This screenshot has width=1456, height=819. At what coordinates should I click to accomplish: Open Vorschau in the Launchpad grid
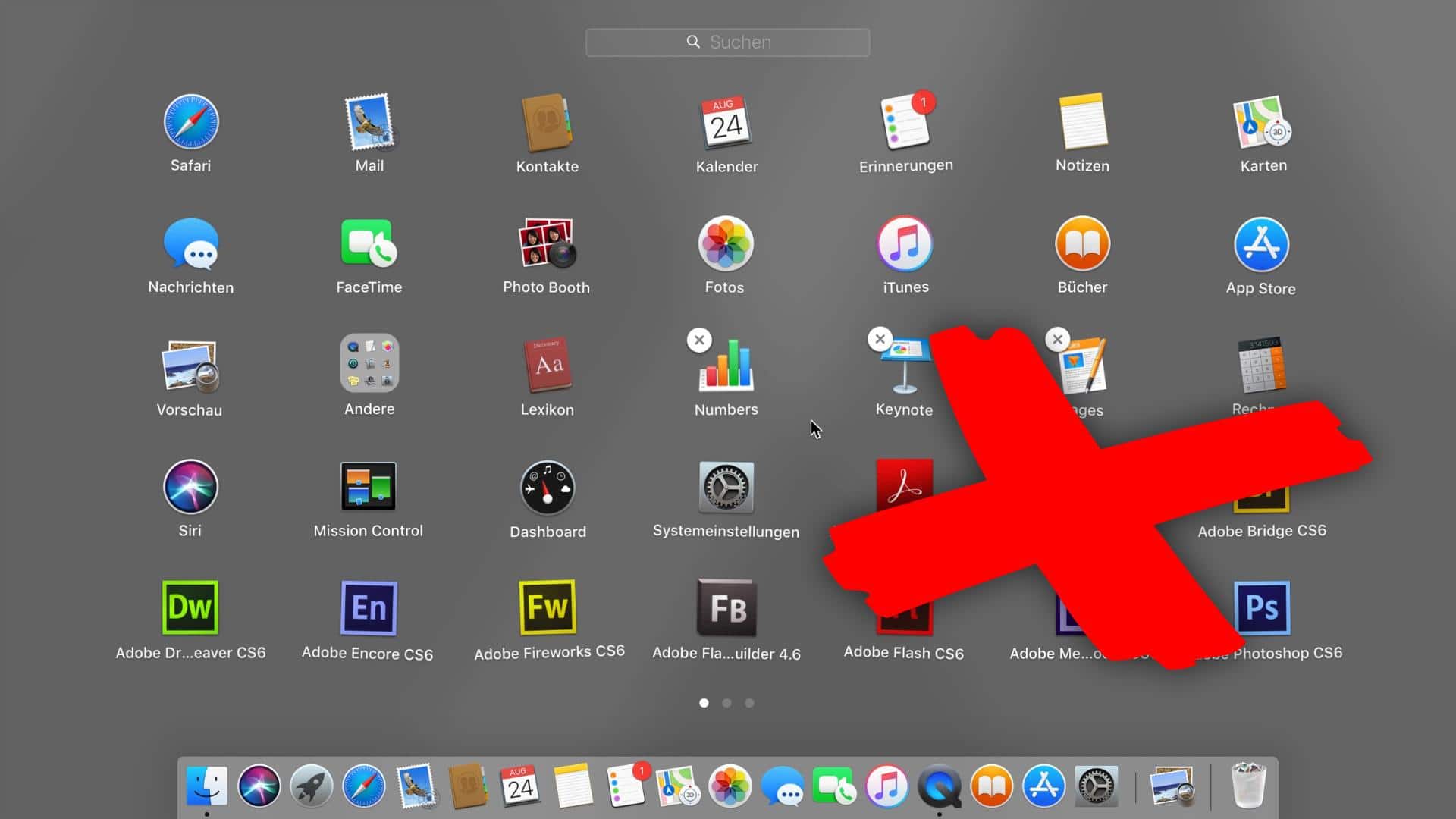click(190, 366)
